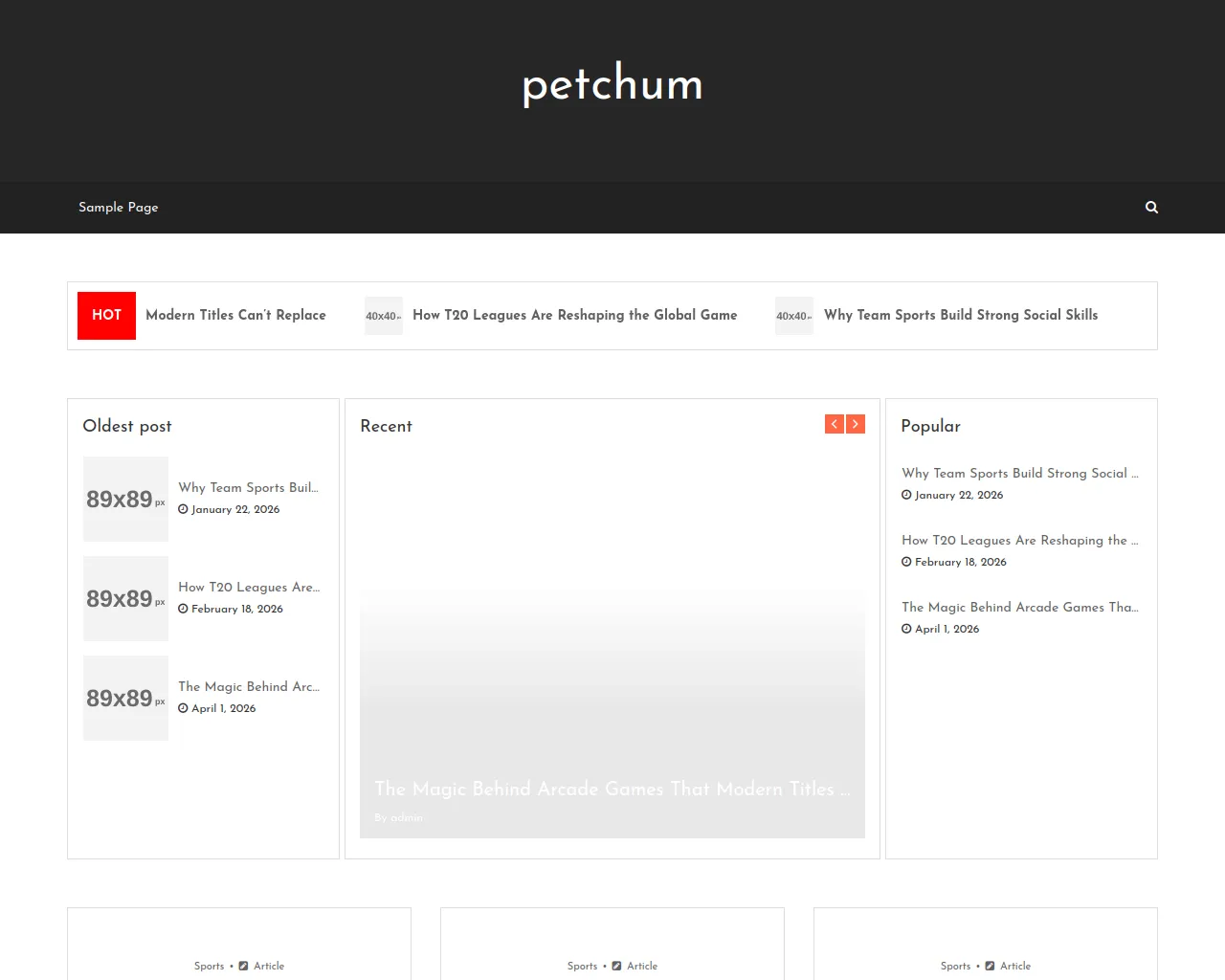Click the first Oldest post 89x89 thumbnail

click(x=125, y=499)
